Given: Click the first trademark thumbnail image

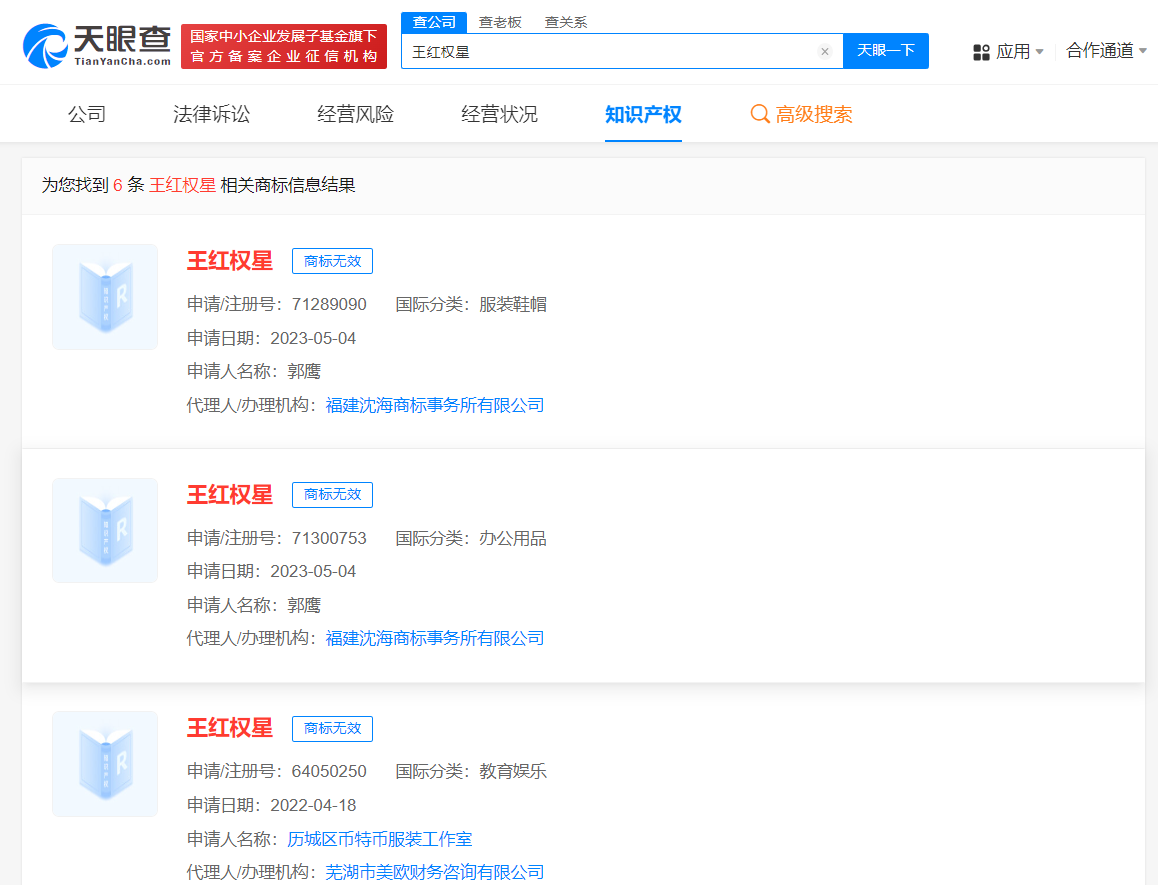Looking at the screenshot, I should click(104, 297).
